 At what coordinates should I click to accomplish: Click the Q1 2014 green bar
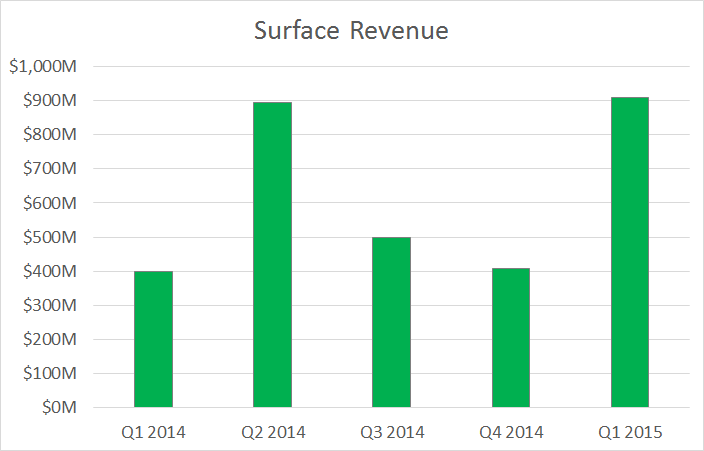pyautogui.click(x=153, y=339)
